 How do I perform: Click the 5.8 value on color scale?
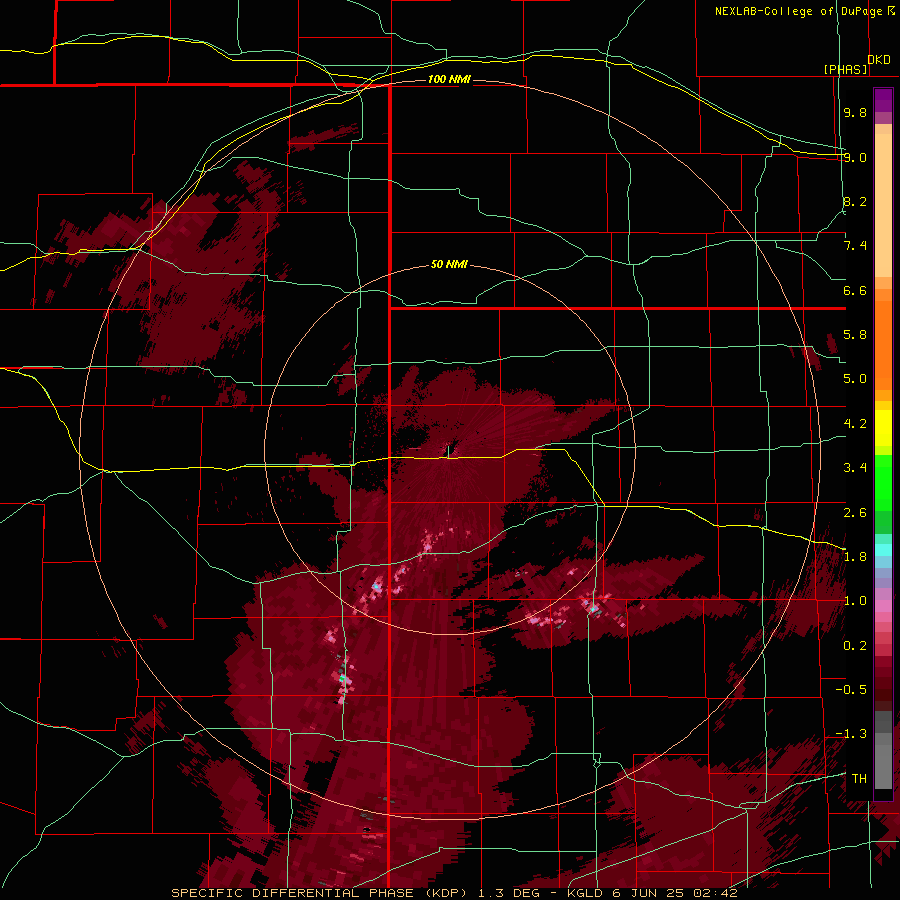coord(855,335)
